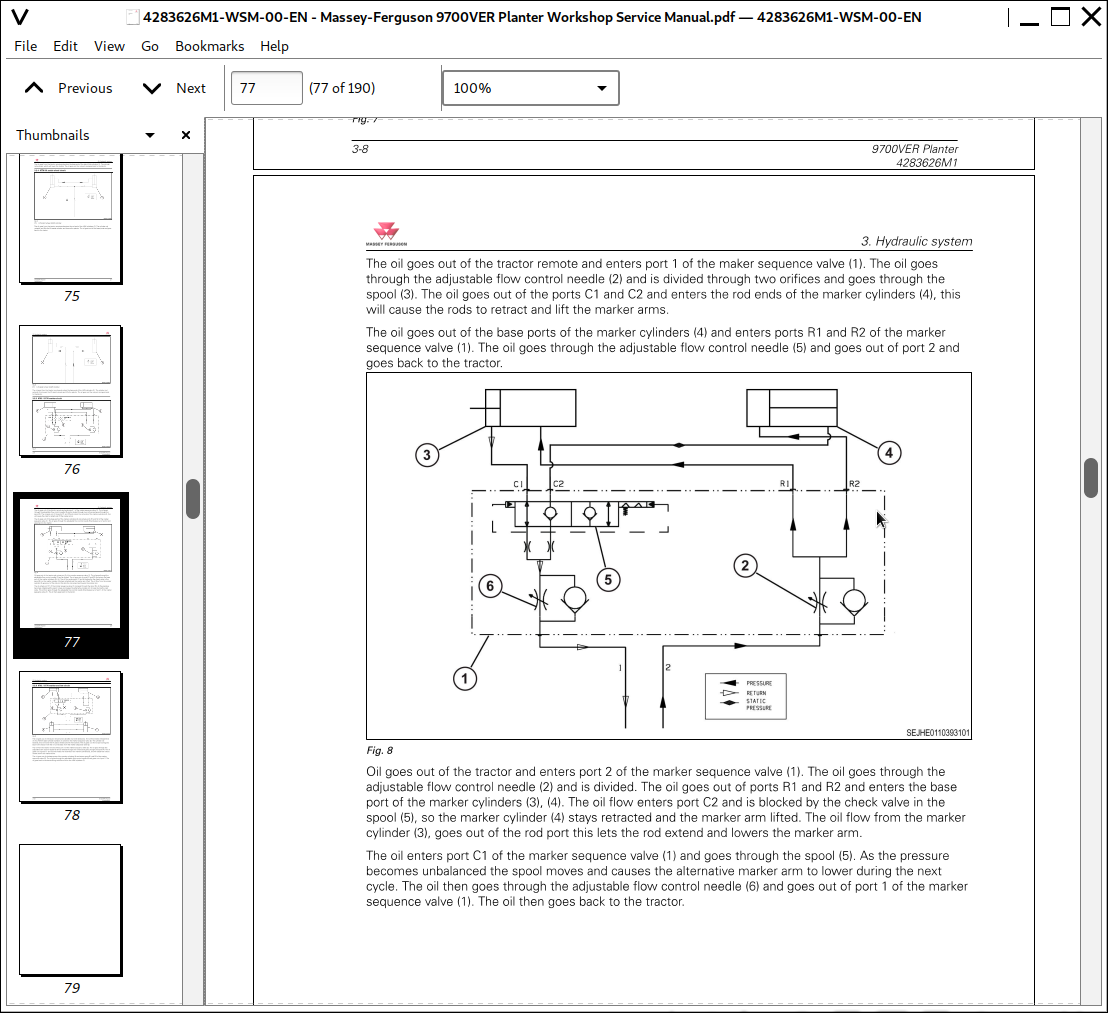Open the Bookmarks menu
This screenshot has width=1108, height=1013.
coord(210,46)
